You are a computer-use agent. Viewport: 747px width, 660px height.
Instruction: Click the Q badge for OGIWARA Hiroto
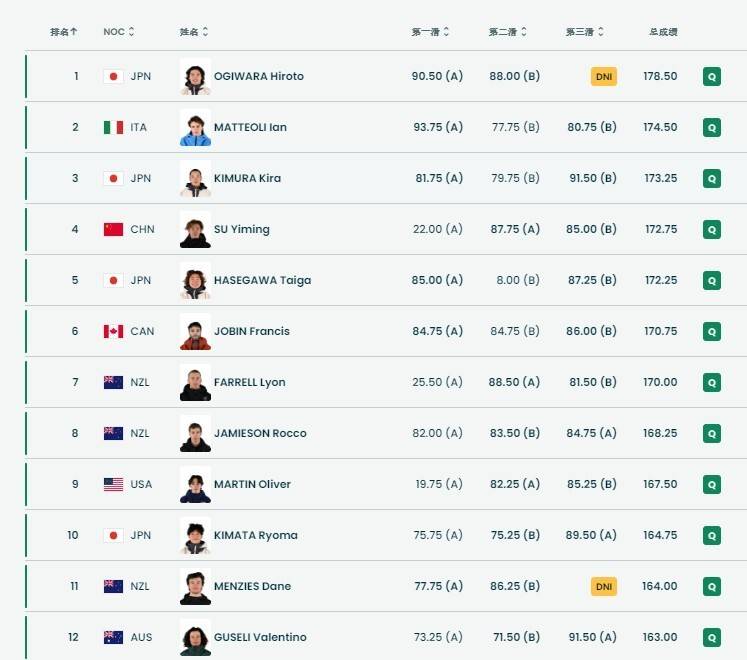[x=711, y=76]
